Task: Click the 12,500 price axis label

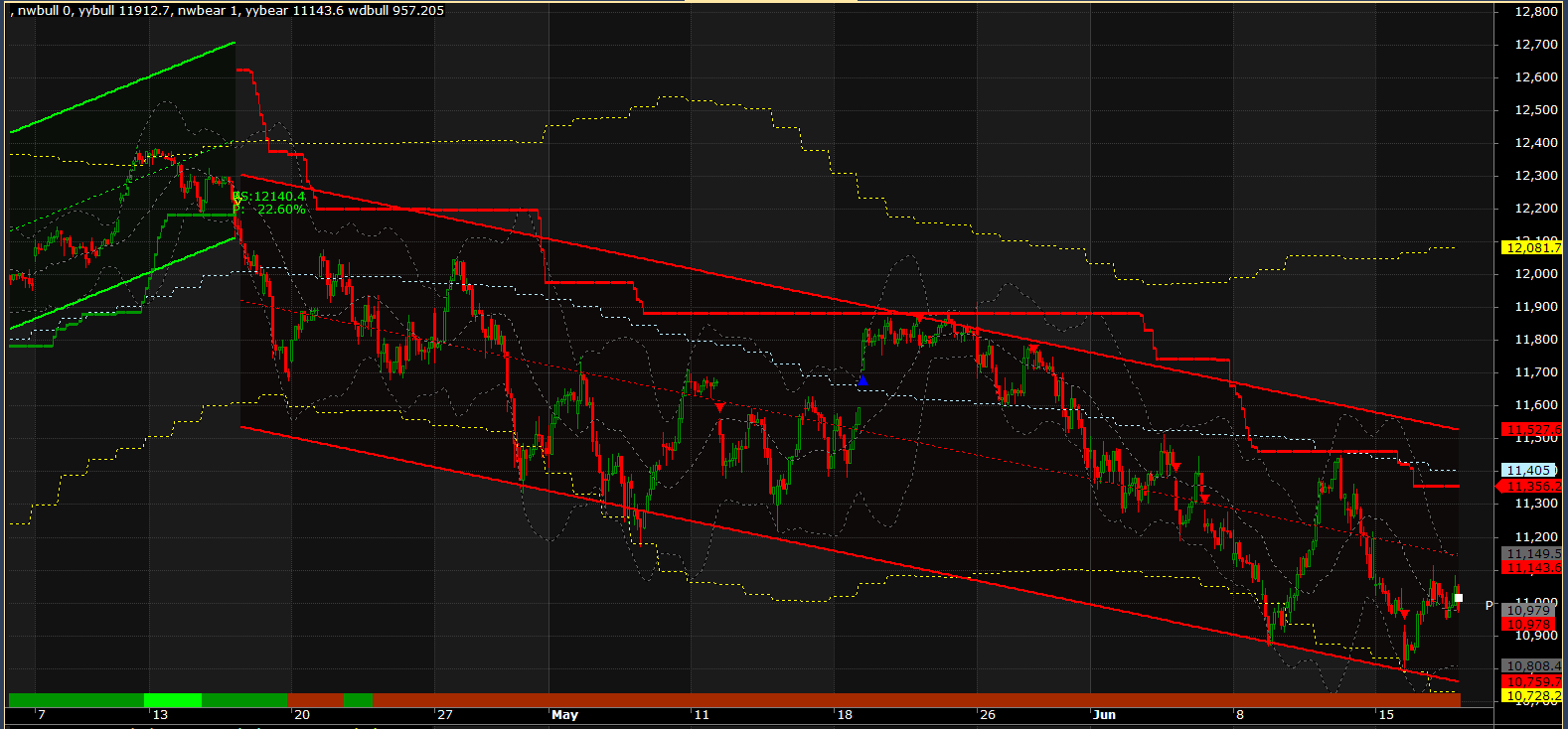Action: 1536,110
